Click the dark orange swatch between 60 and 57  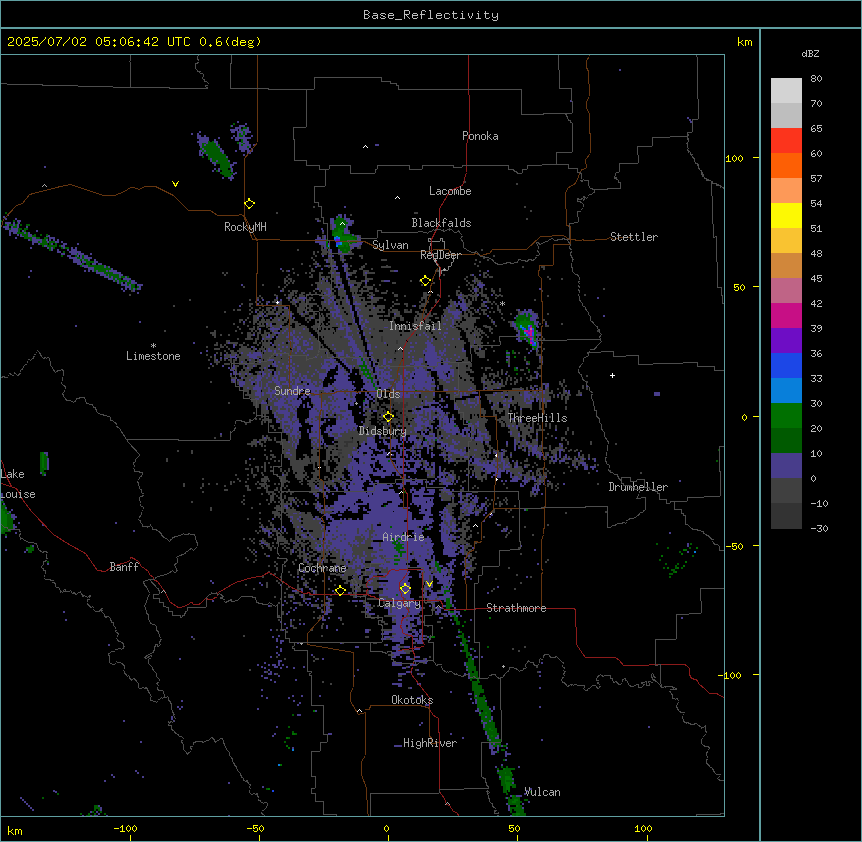click(786, 165)
